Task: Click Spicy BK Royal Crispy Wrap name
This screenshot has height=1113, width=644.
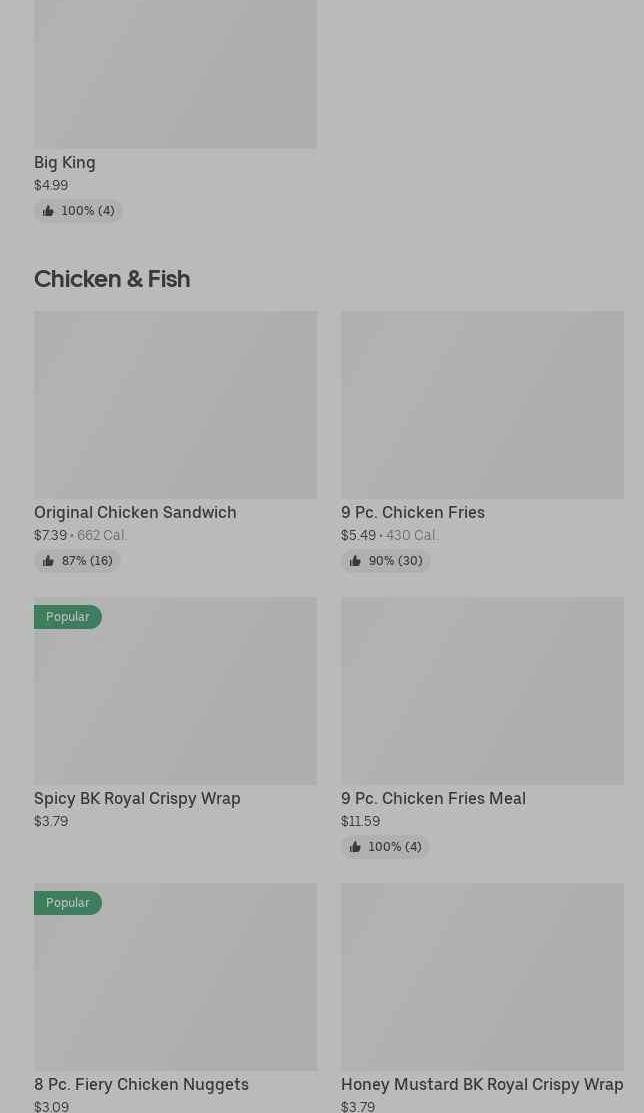Action: 137,798
